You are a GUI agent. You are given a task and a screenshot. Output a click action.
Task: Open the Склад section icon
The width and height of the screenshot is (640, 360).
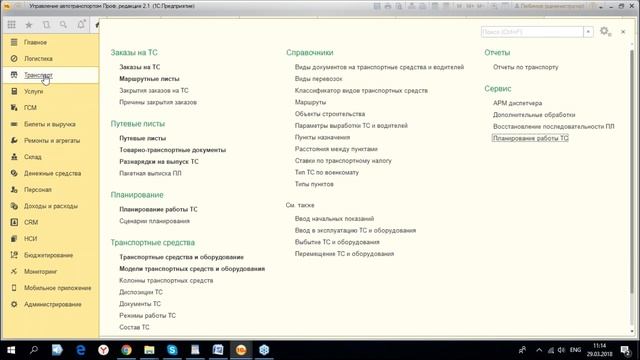pyautogui.click(x=14, y=157)
